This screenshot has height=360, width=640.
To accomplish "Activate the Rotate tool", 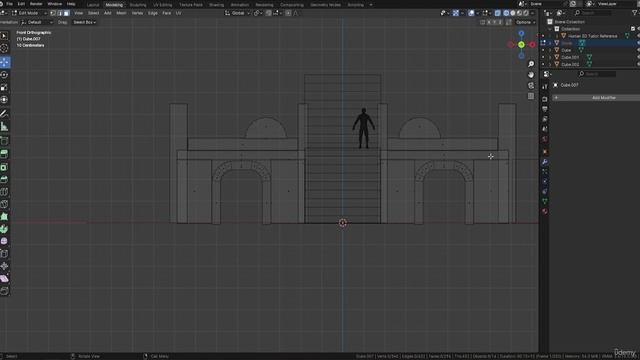I will coord(4,75).
